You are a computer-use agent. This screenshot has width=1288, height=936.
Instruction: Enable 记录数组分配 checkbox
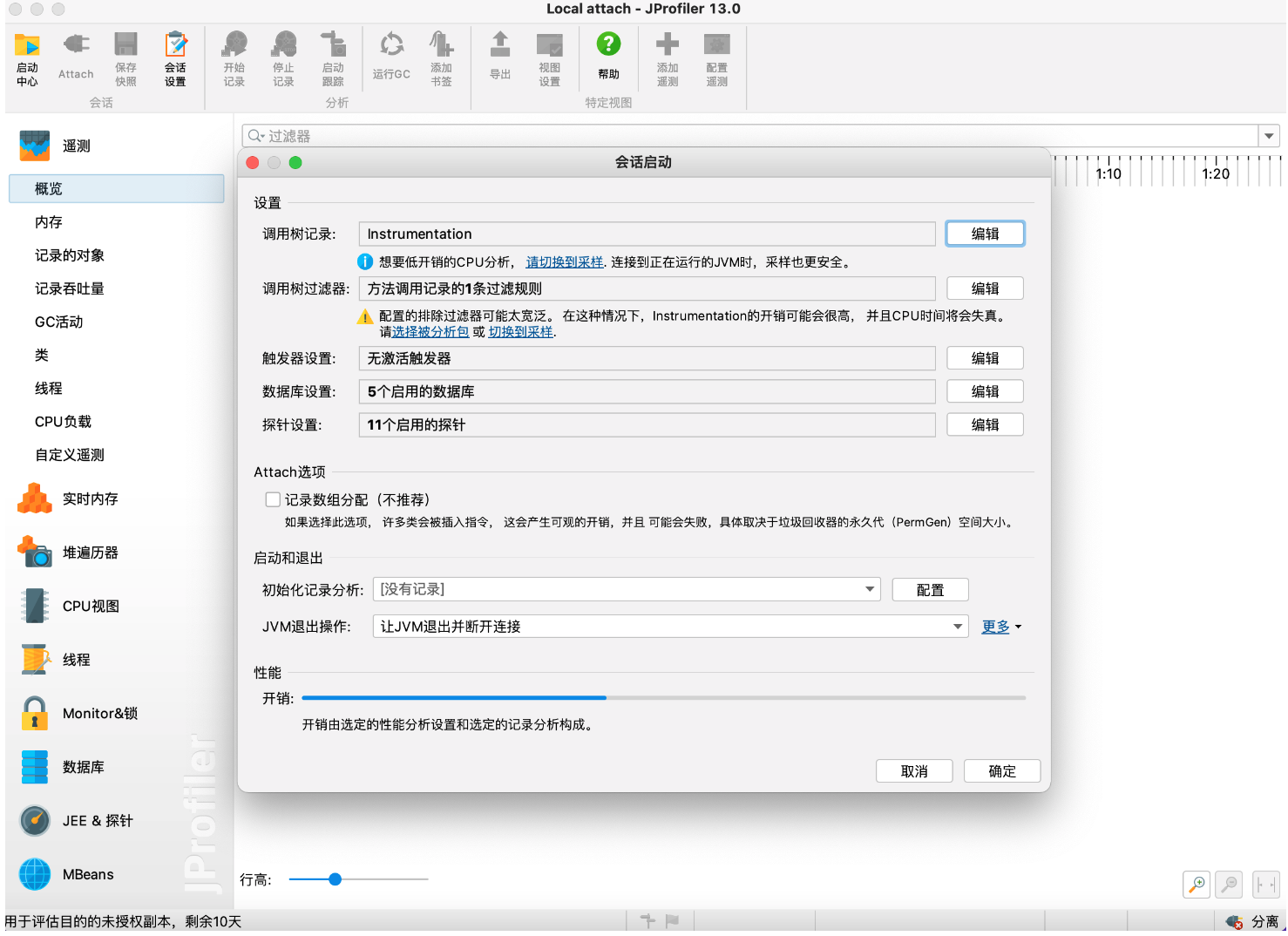coord(273,499)
